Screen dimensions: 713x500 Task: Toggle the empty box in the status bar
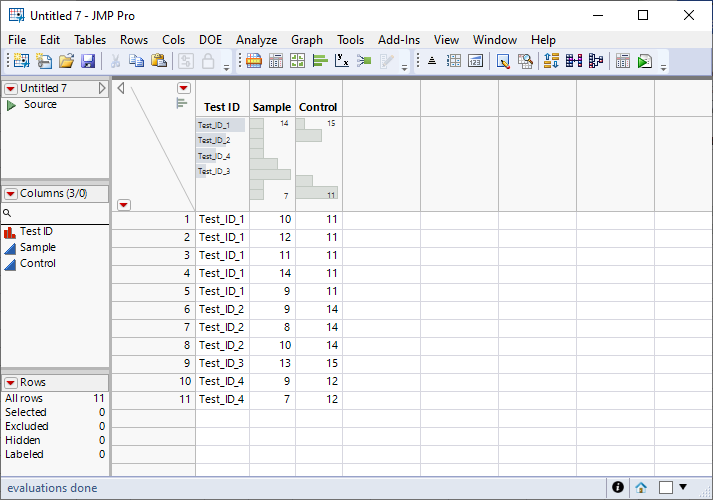pyautogui.click(x=666, y=487)
